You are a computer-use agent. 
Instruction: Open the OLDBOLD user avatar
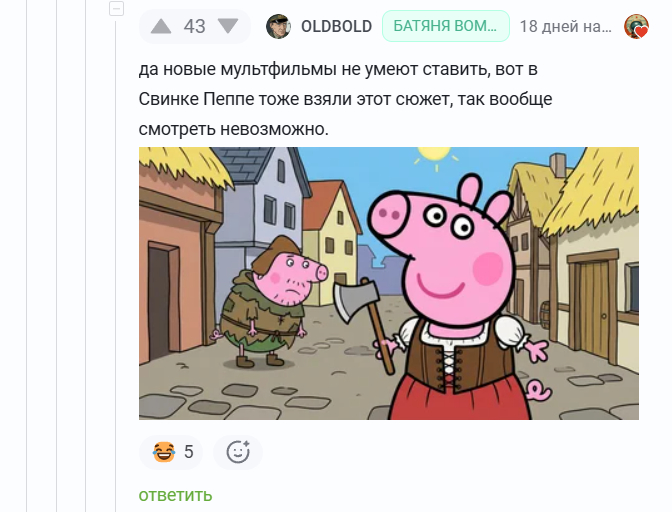(x=279, y=26)
